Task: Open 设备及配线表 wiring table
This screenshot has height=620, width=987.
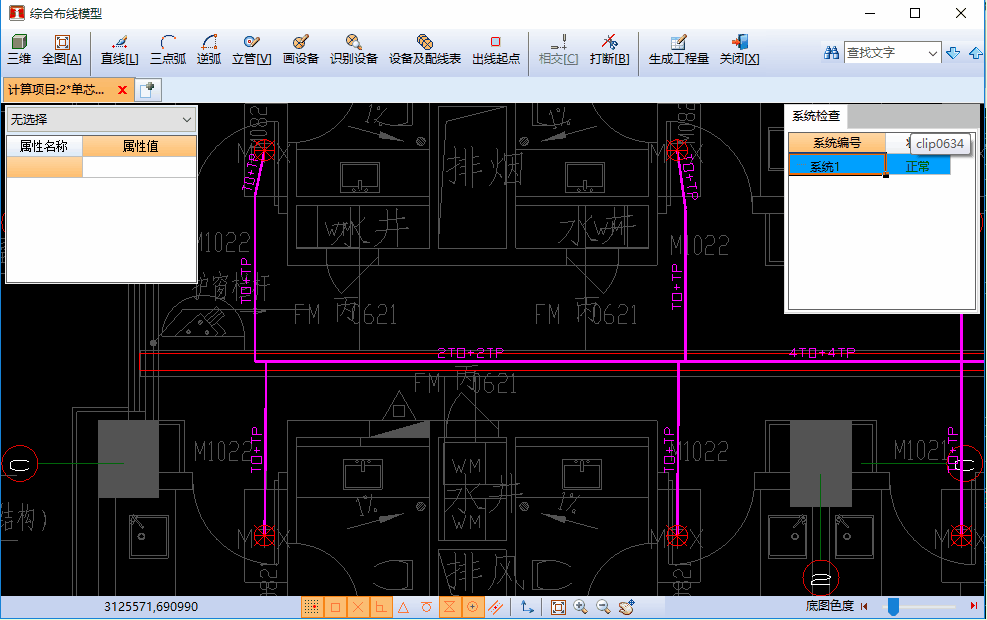Action: click(424, 50)
